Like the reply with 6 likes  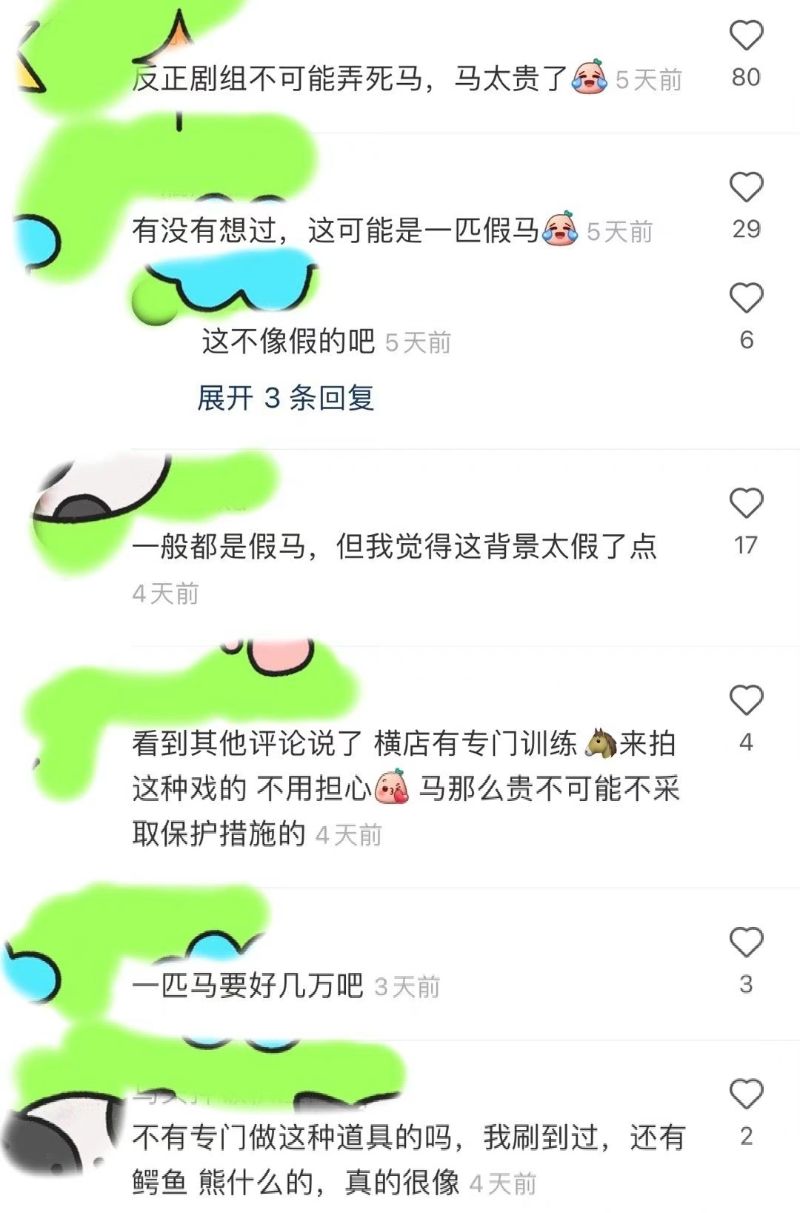pos(746,298)
